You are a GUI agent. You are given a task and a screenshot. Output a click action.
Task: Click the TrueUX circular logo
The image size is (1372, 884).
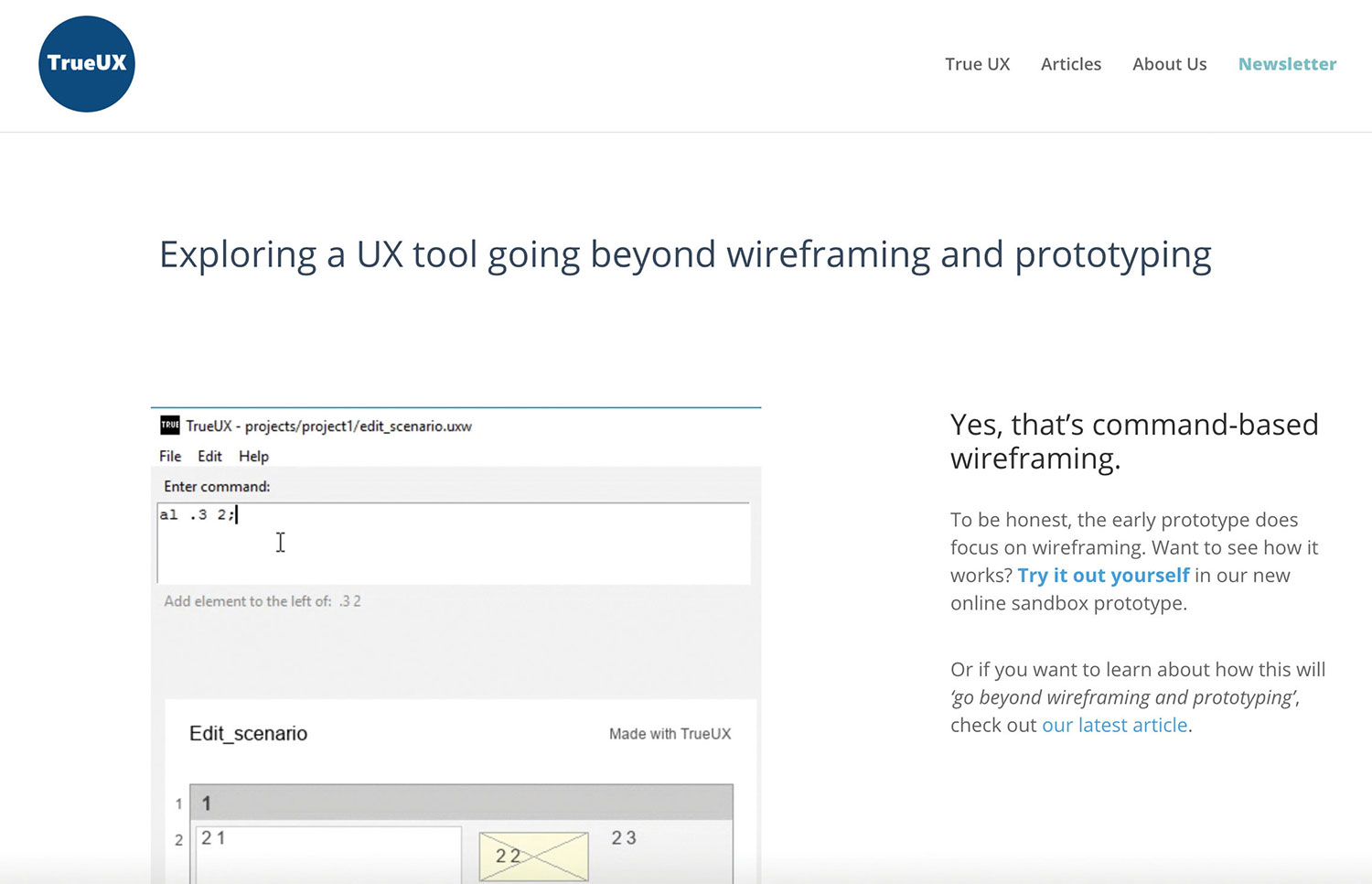coord(86,63)
